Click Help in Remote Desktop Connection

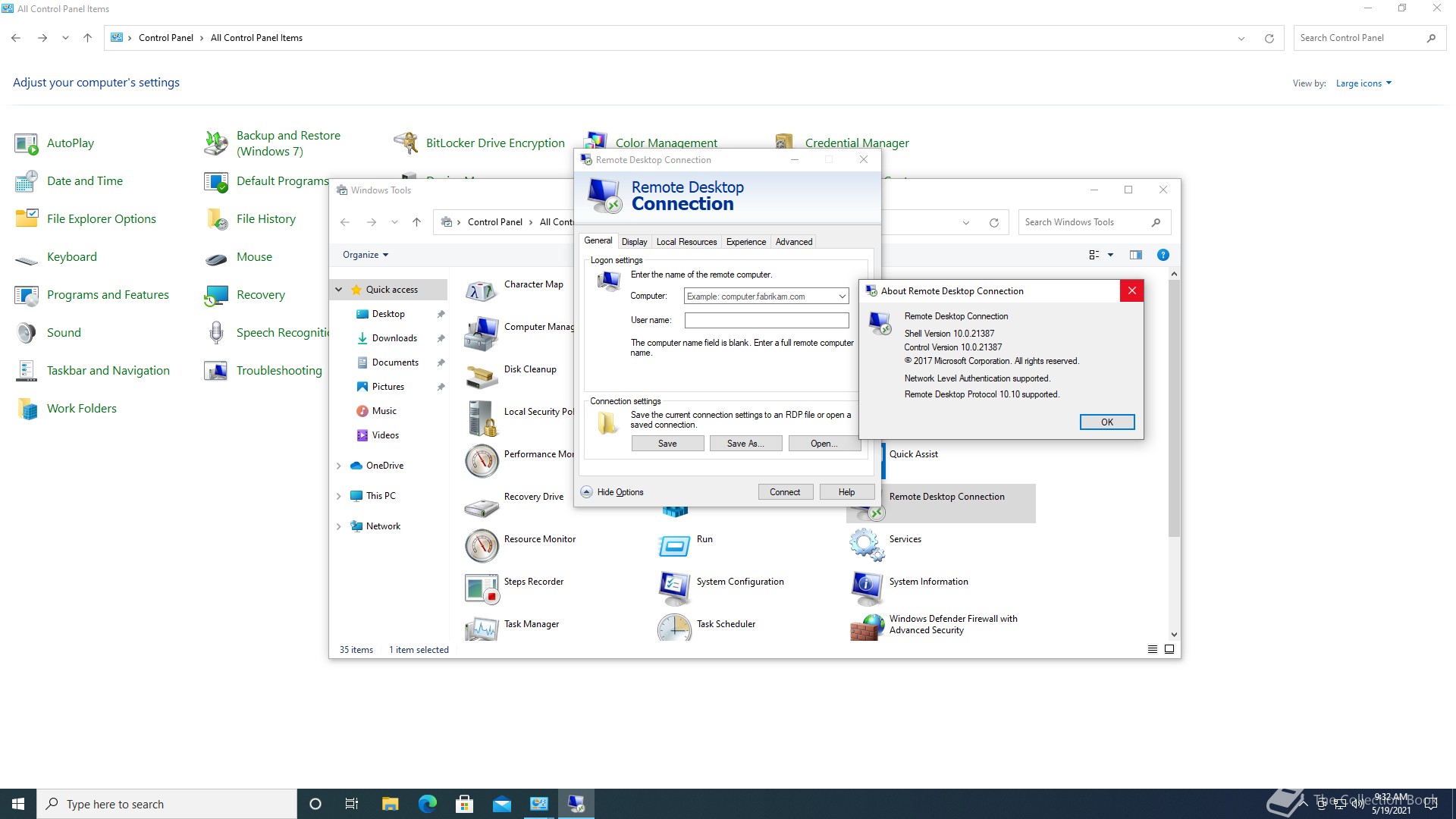[x=846, y=492]
